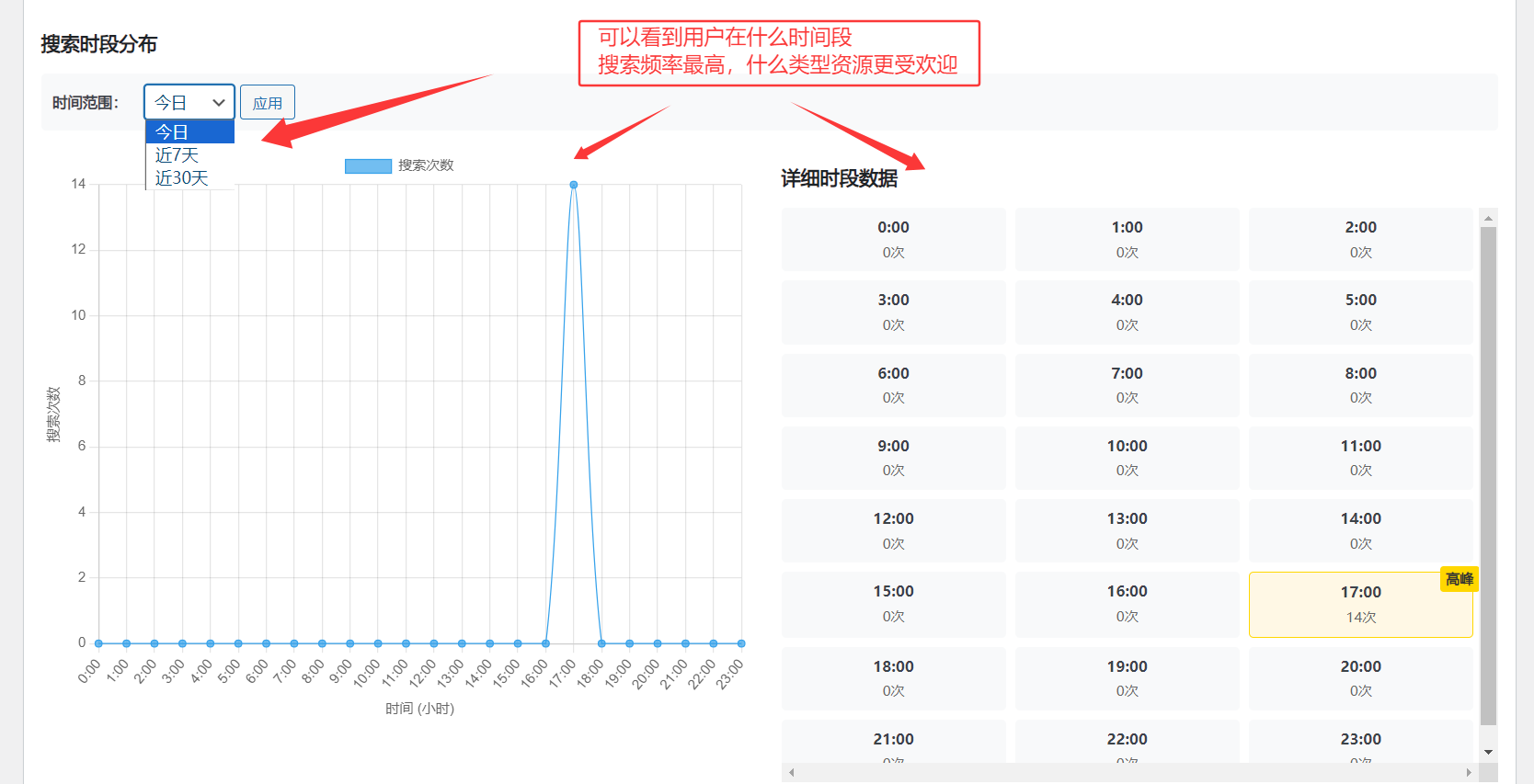Image resolution: width=1534 pixels, height=784 pixels.
Task: Click the 高峰 badge on 17:00 card
Action: pos(1459,579)
